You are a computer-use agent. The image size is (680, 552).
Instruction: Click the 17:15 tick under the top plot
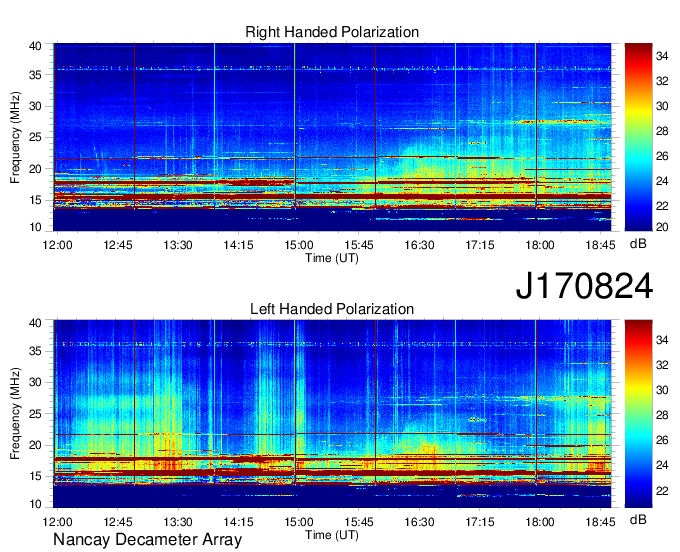click(x=480, y=245)
